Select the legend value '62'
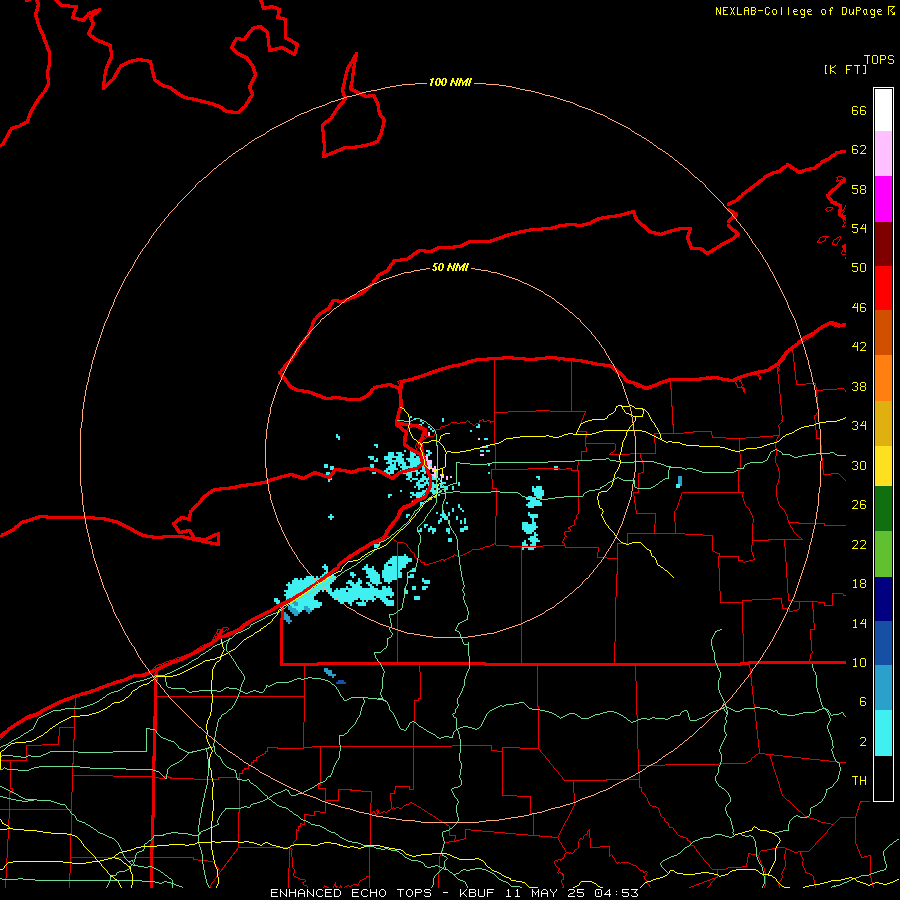 (x=859, y=150)
